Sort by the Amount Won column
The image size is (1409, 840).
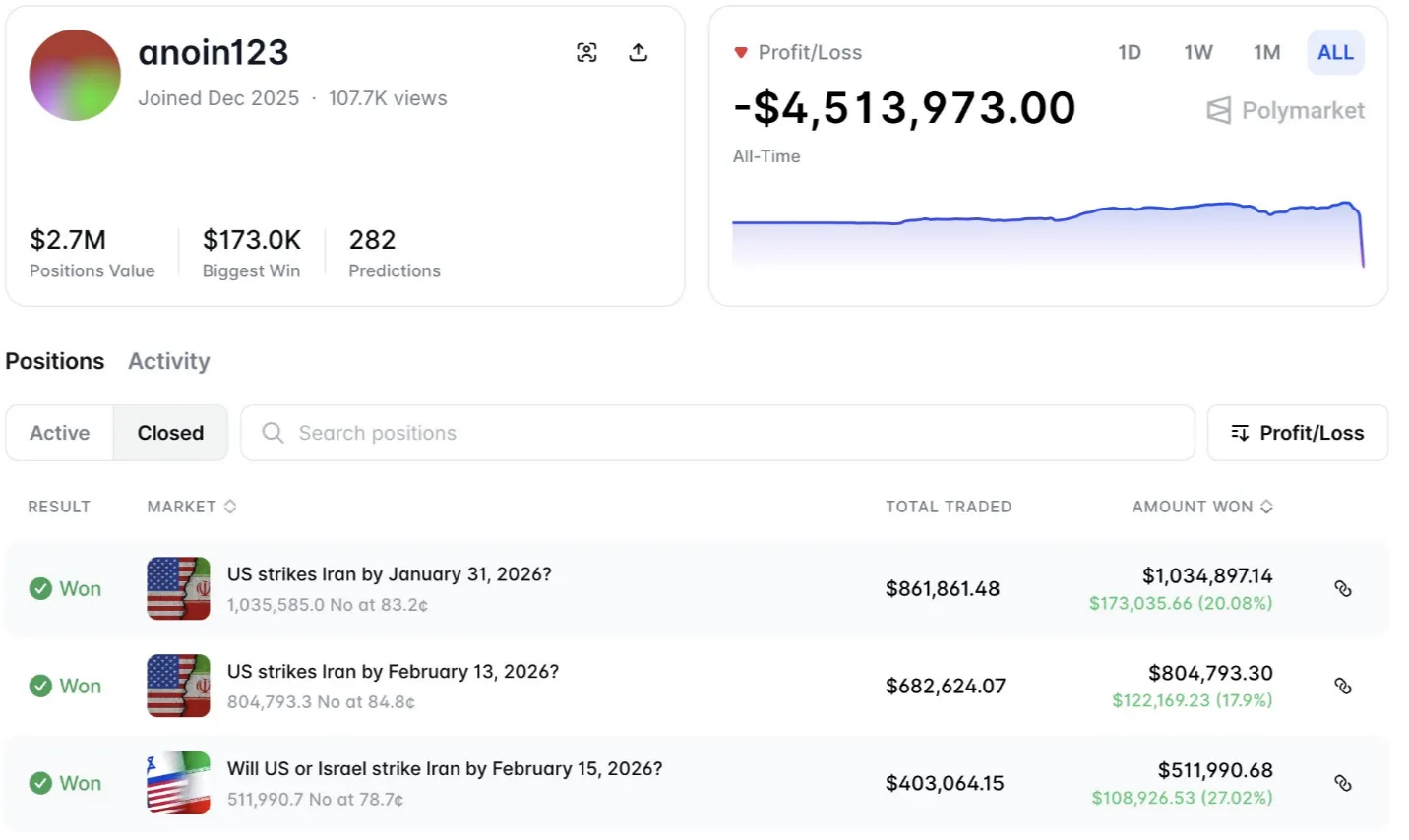1201,507
